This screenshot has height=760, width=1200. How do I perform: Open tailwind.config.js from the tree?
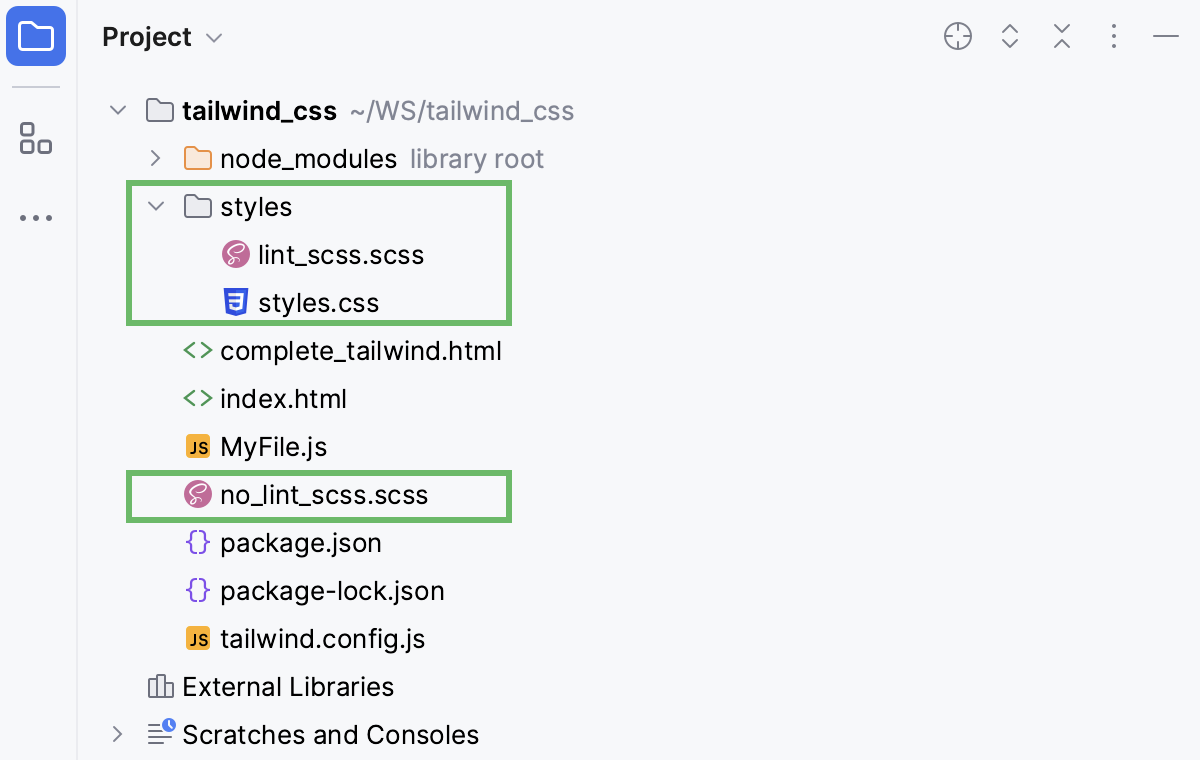[x=322, y=638]
